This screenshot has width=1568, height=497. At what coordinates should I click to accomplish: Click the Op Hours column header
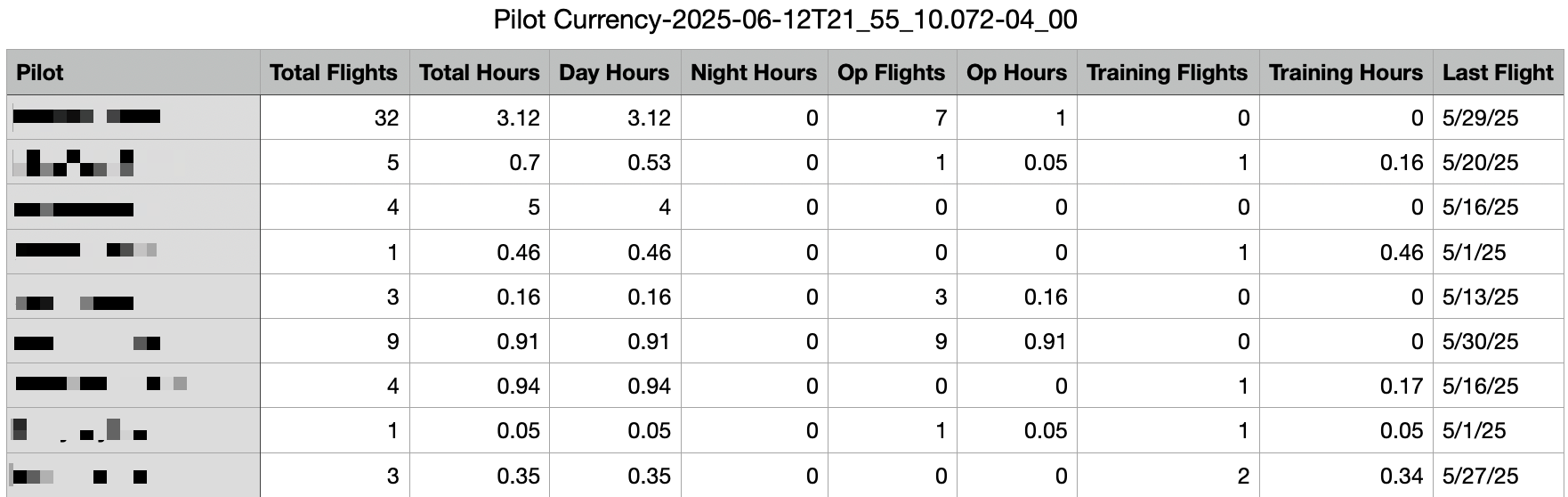pos(1017,72)
